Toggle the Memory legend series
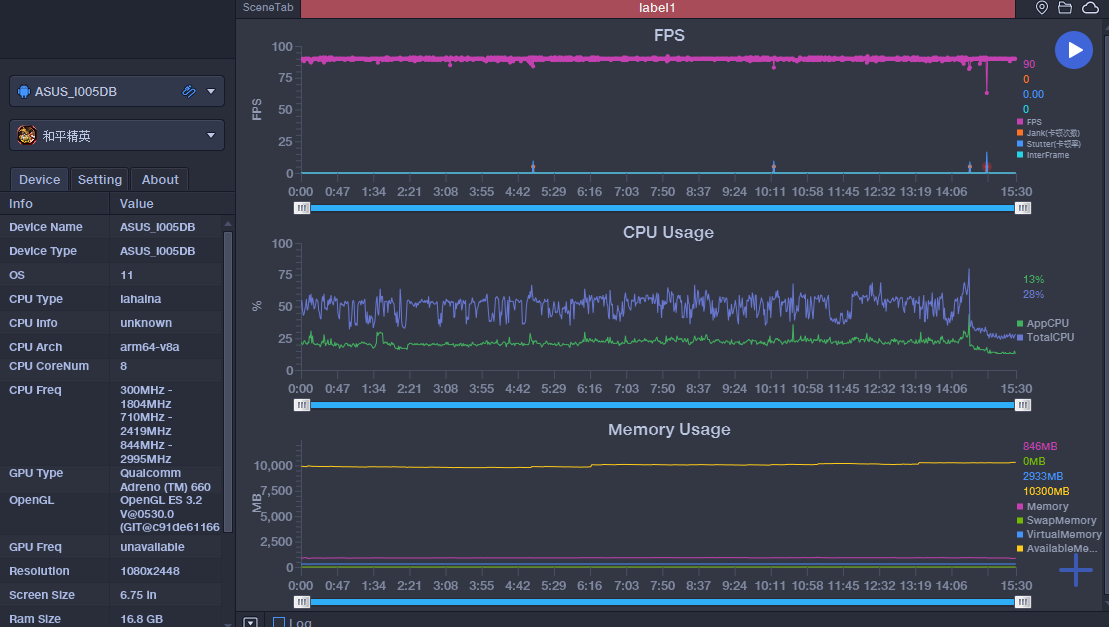Screen dimensions: 1109x627 tap(1043, 506)
